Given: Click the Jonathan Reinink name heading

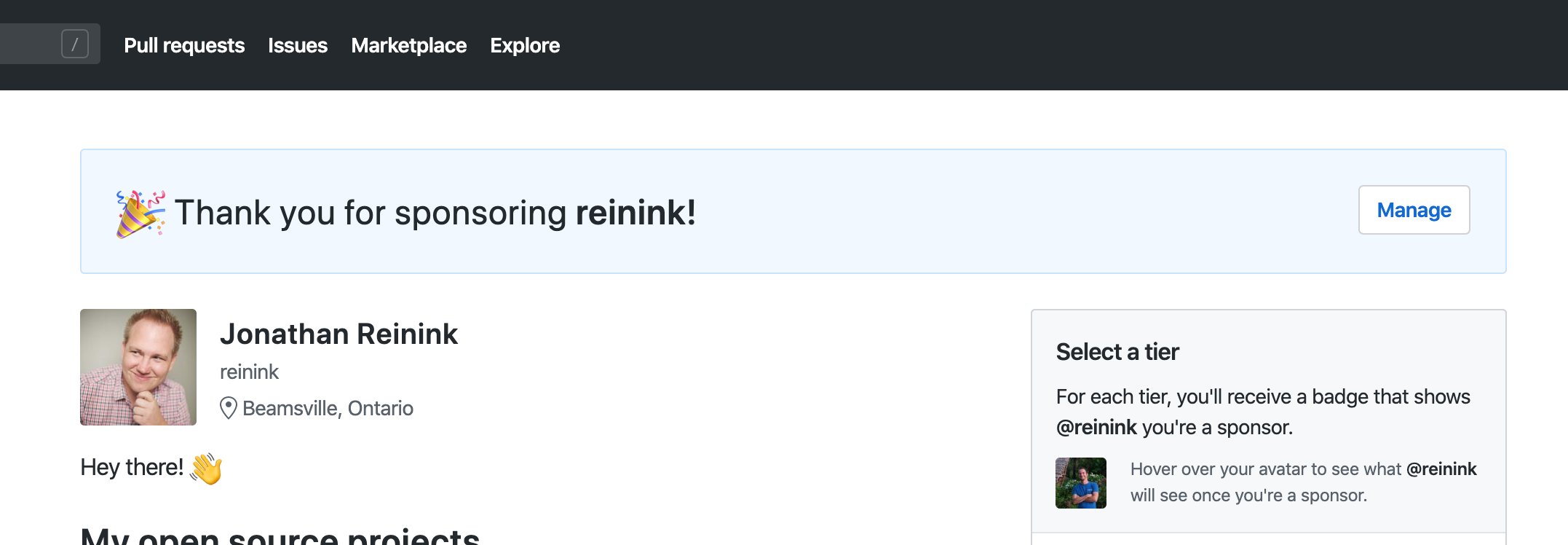Looking at the screenshot, I should (x=338, y=334).
